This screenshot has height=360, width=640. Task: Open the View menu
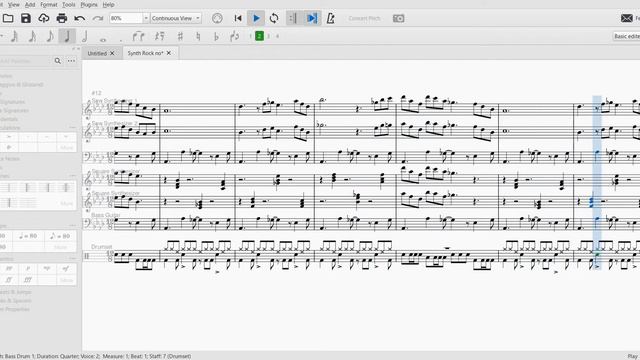click(x=14, y=4)
